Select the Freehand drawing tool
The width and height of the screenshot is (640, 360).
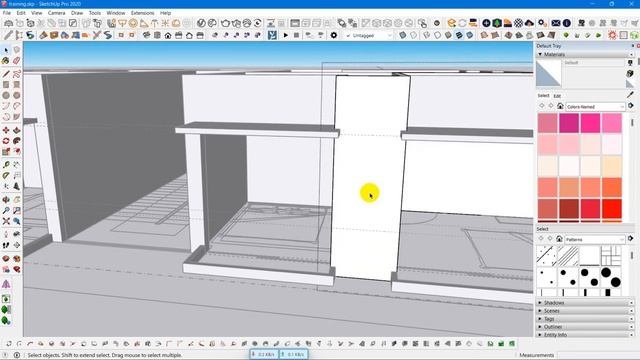[x=16, y=74]
